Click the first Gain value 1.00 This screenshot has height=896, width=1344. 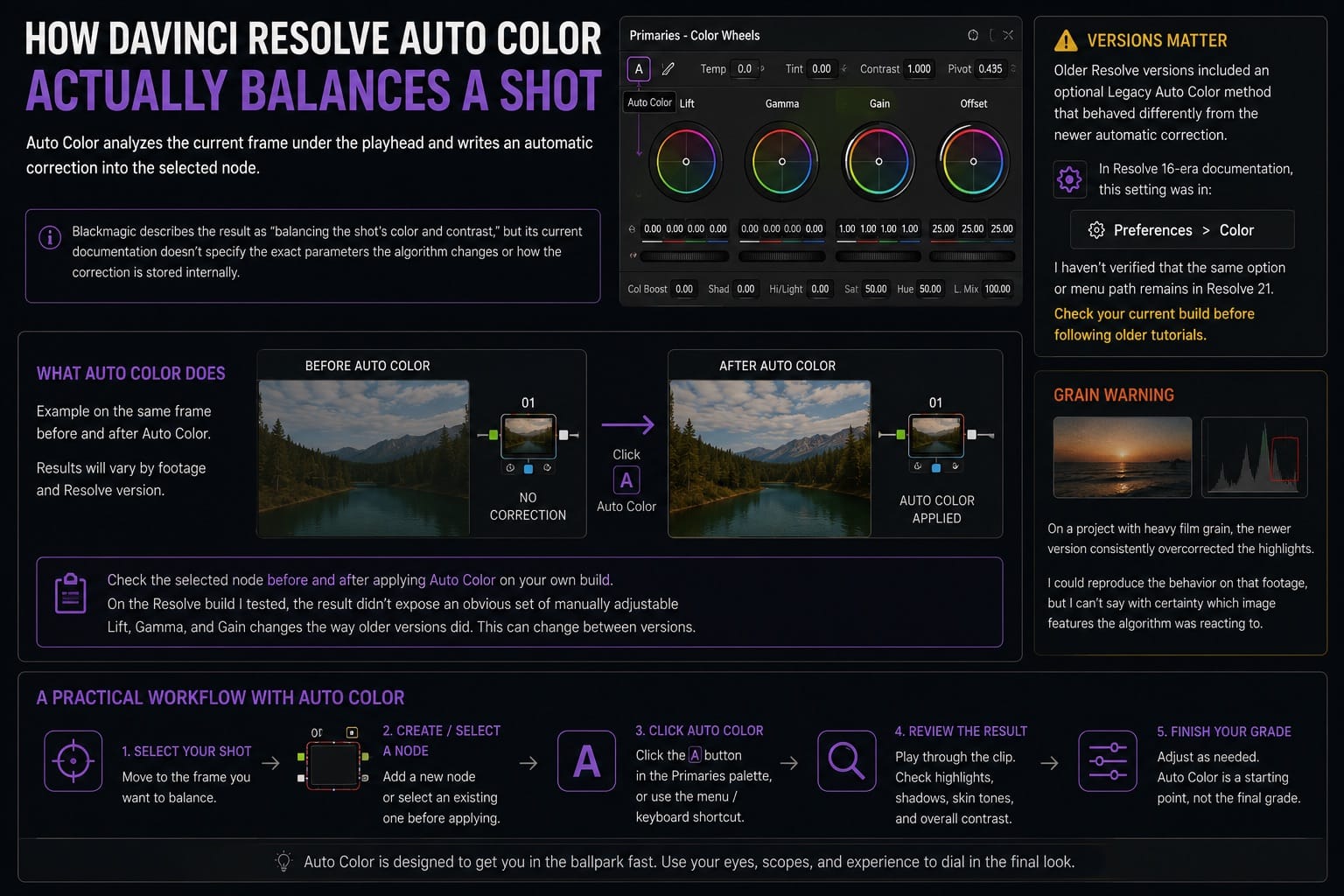(x=847, y=229)
